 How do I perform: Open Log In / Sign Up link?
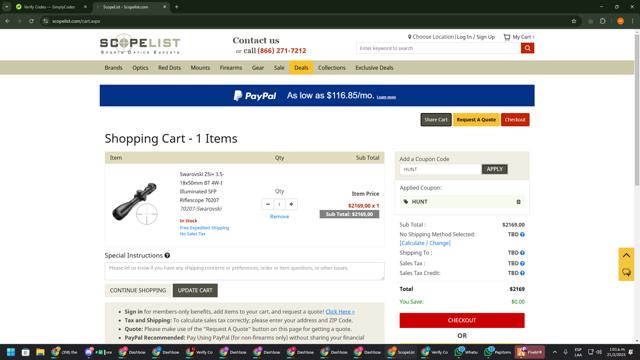476,37
